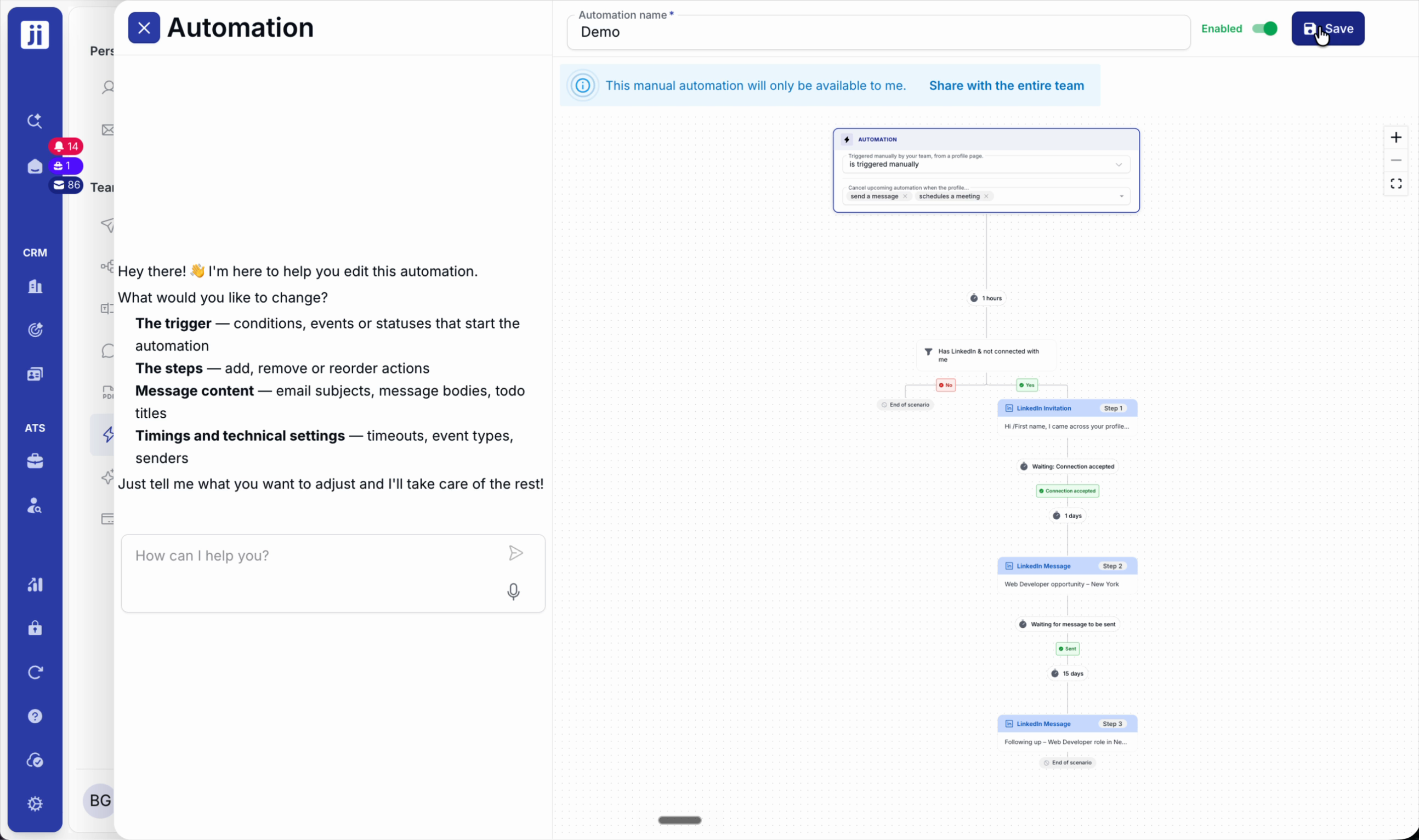This screenshot has width=1419, height=840.
Task: Click 'Share with the entire team' link
Action: tap(1006, 86)
